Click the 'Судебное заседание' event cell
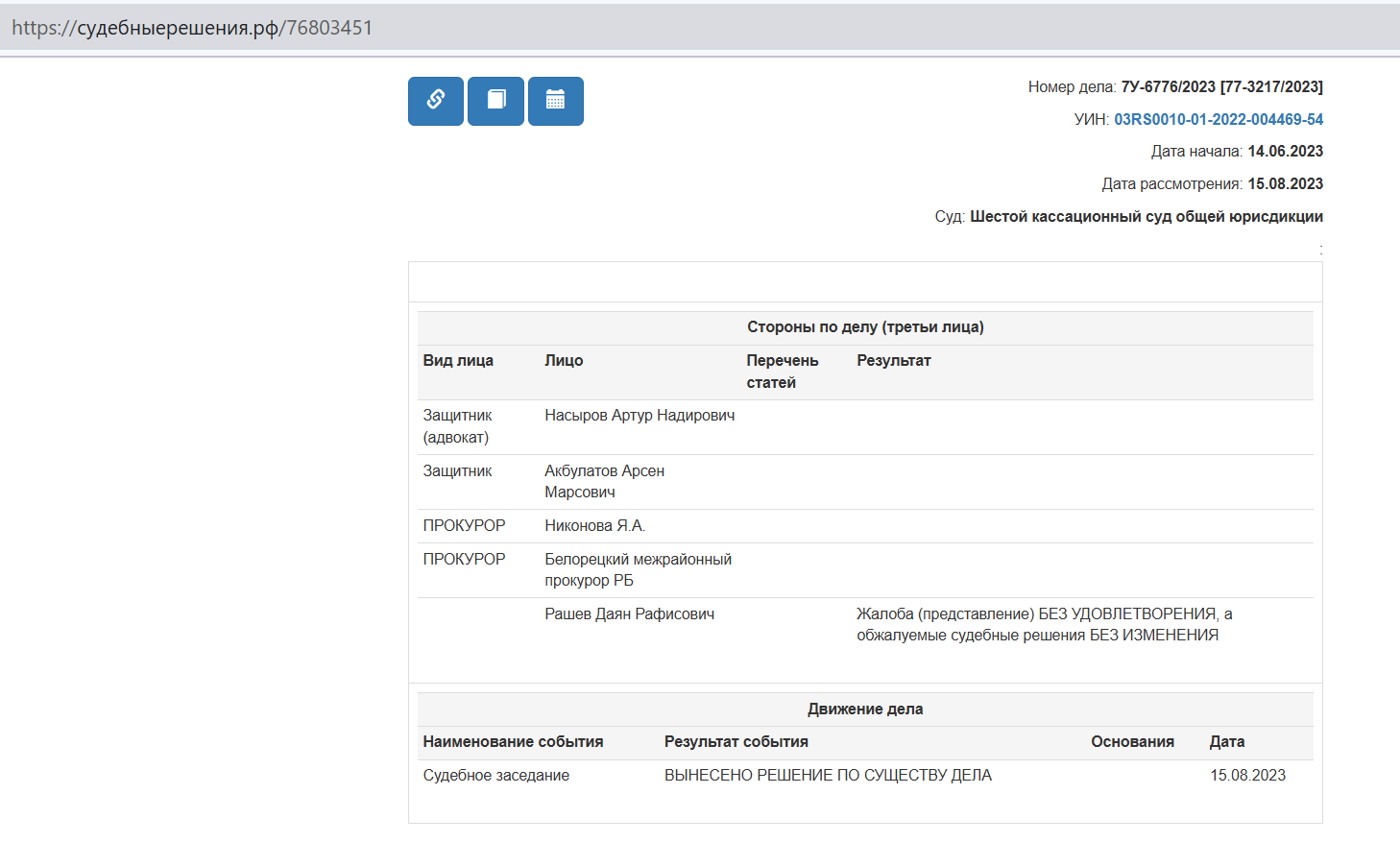Screen dimensions: 1400x842 [x=495, y=776]
